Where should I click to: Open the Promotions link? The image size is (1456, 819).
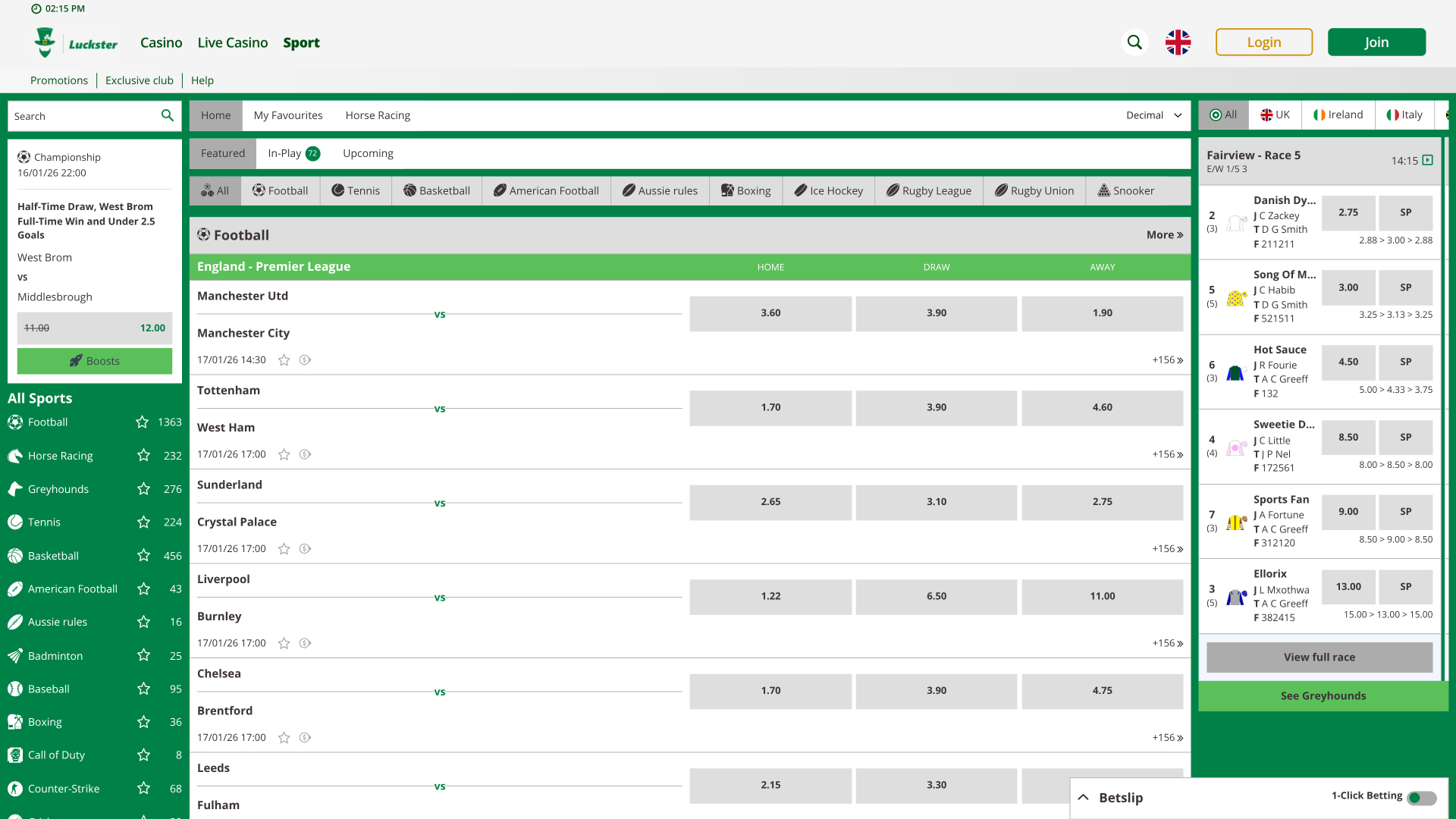58,80
